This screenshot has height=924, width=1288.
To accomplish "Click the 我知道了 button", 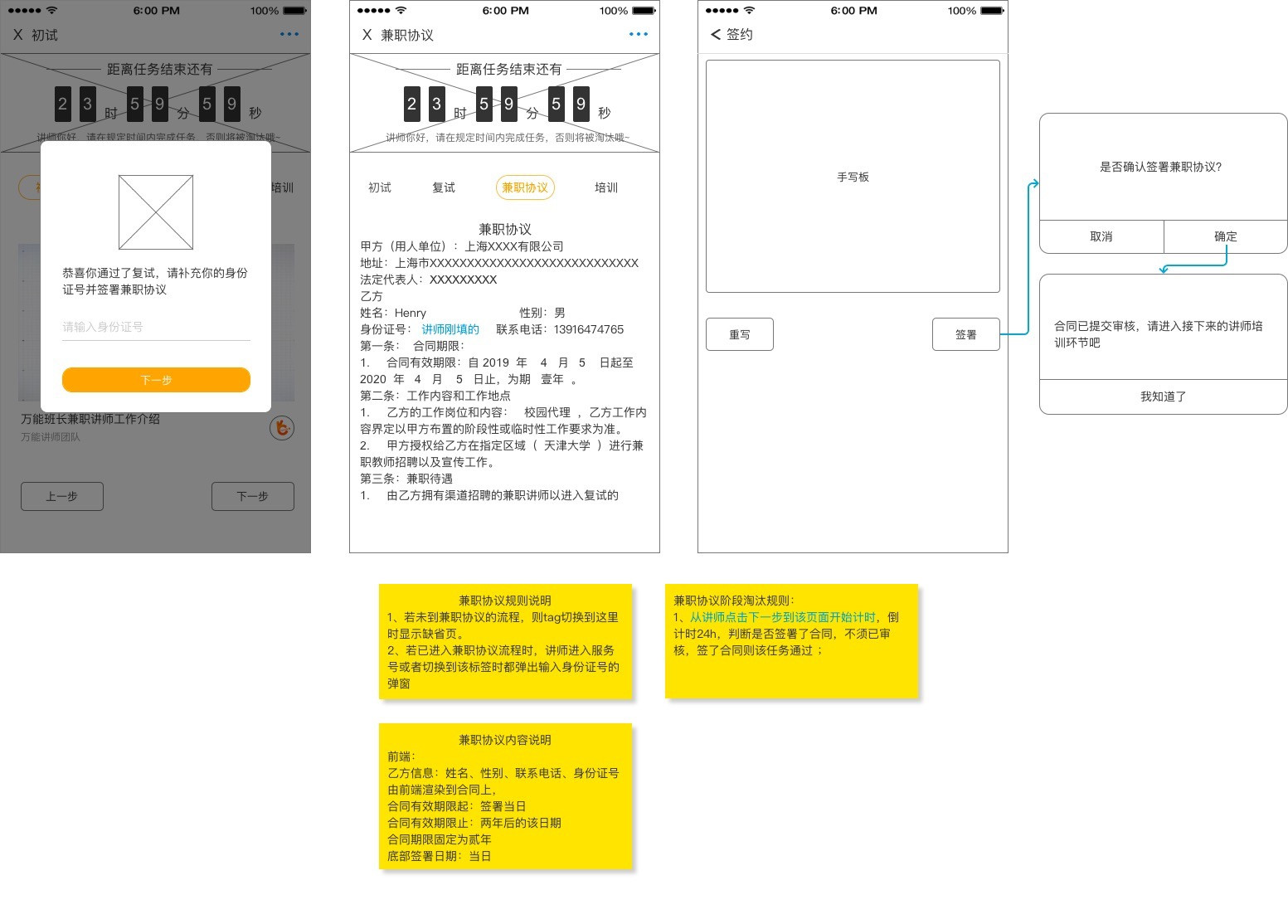I will [x=1164, y=396].
